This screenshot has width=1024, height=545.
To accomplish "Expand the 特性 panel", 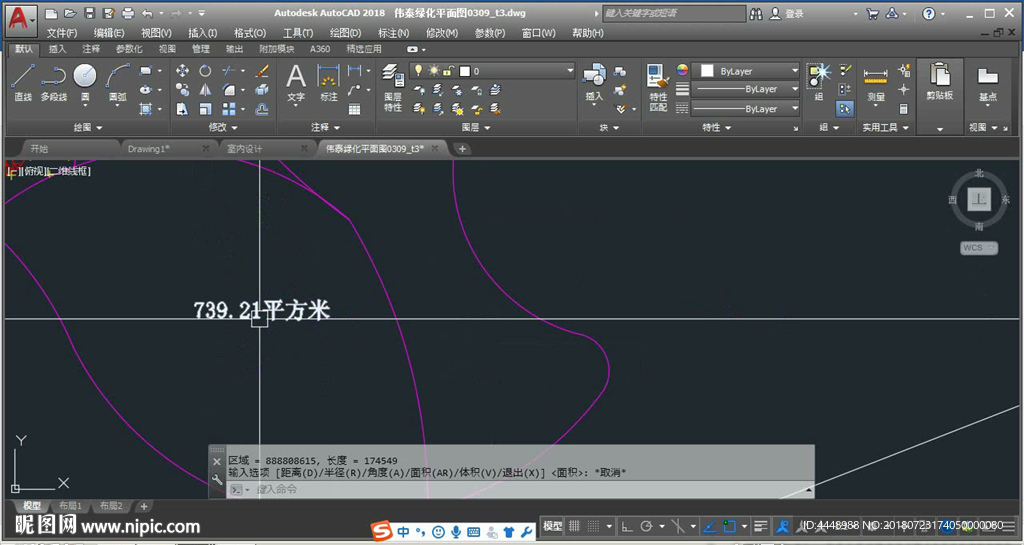I will 716,127.
